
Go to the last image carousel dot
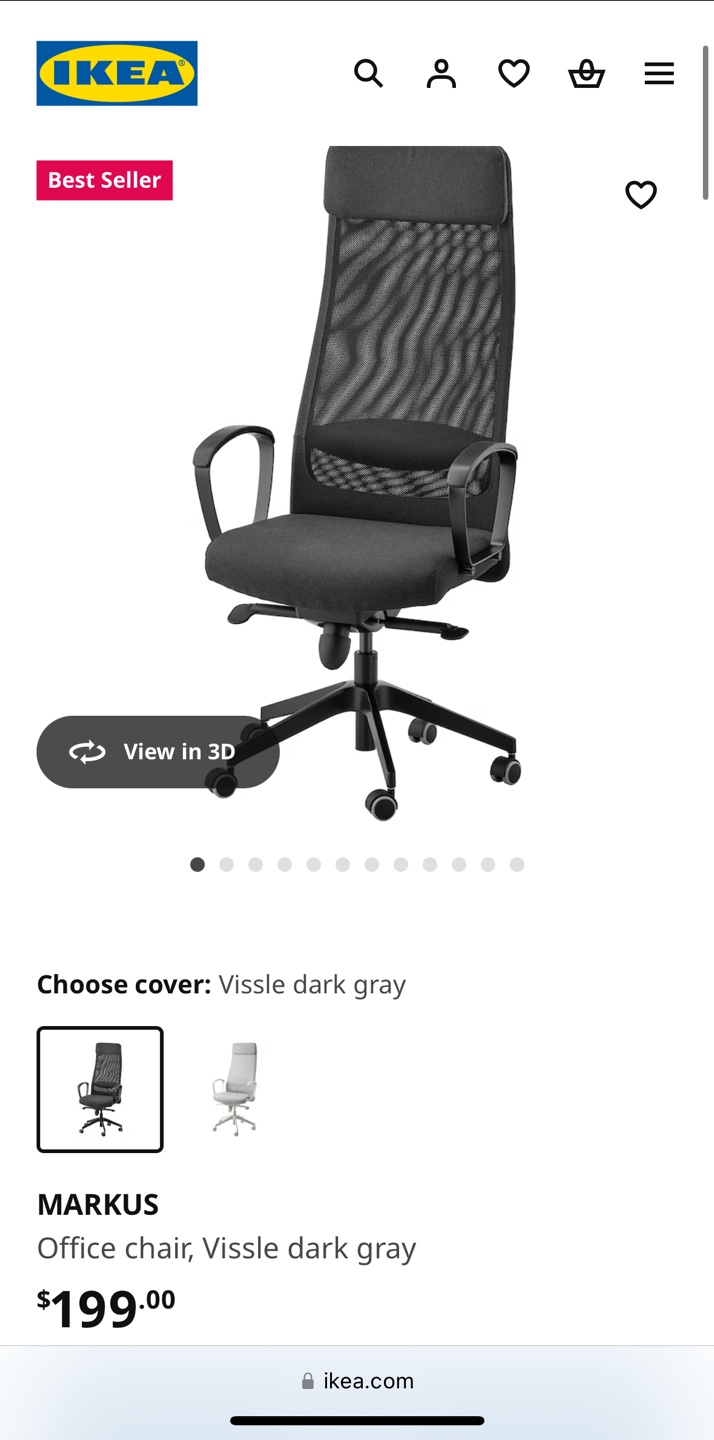pyautogui.click(x=517, y=864)
